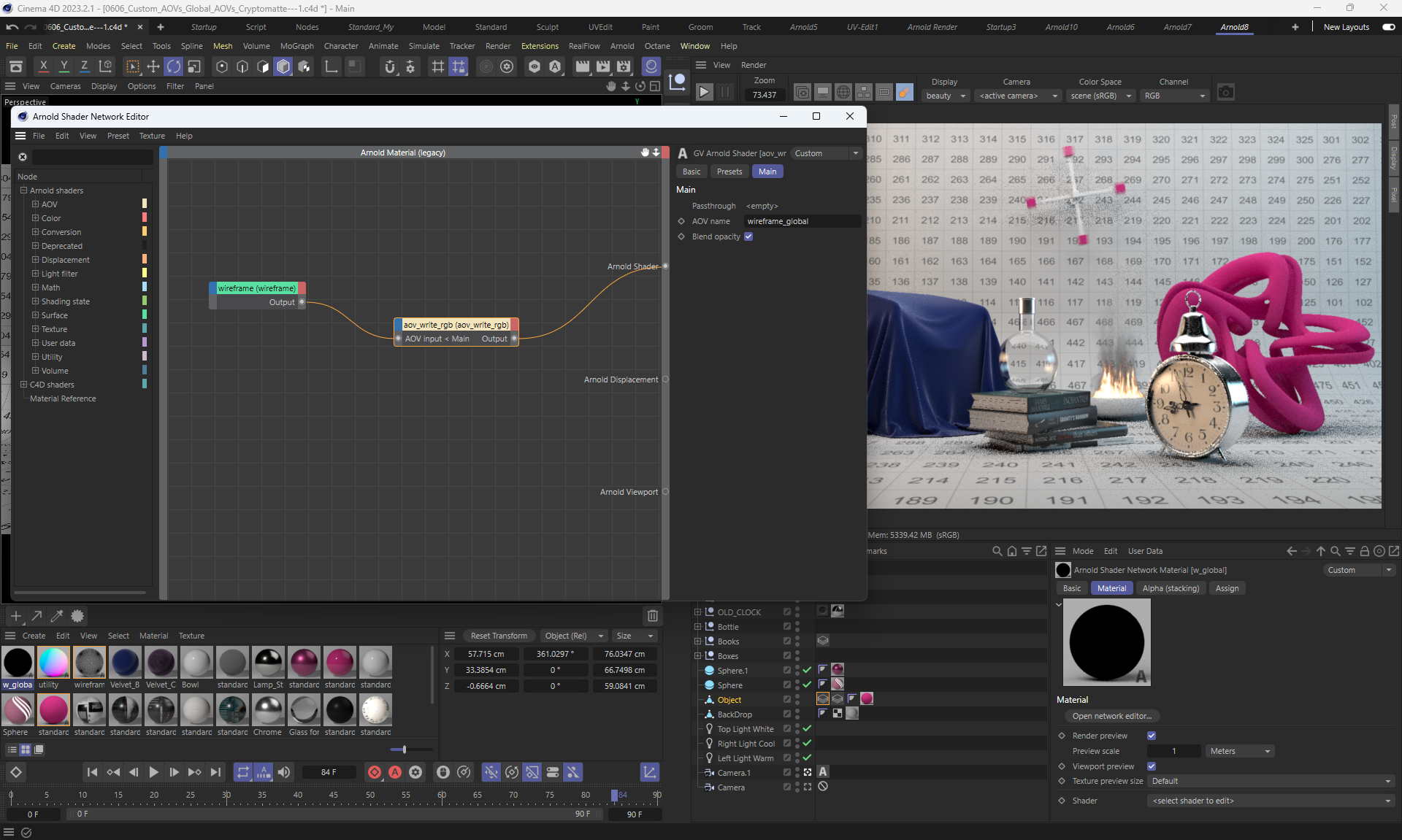The width and height of the screenshot is (1402, 840).
Task: Uncheck Viewport preview checkbox
Action: [1152, 766]
